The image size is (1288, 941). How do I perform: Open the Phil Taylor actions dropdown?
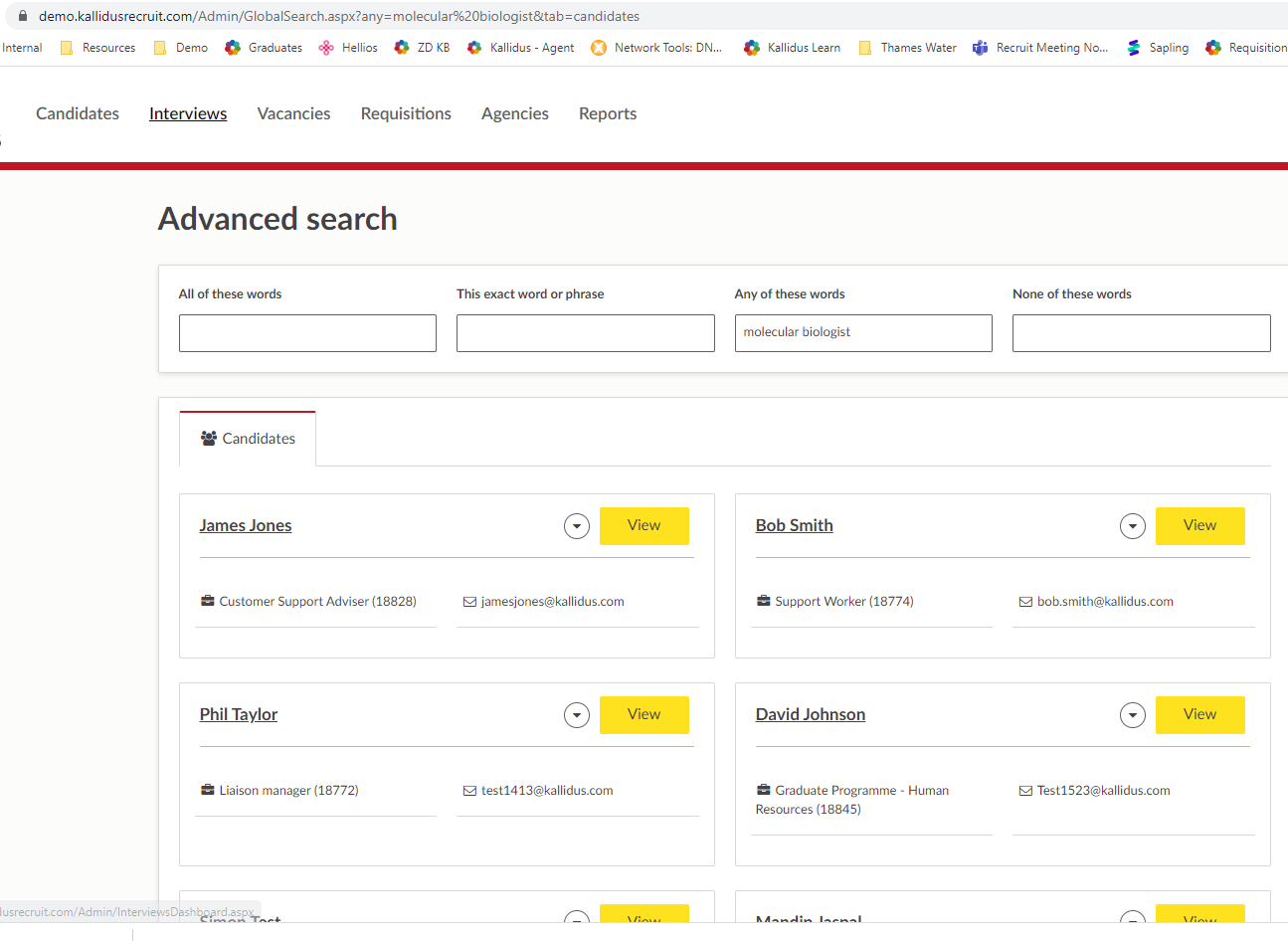[x=577, y=715]
